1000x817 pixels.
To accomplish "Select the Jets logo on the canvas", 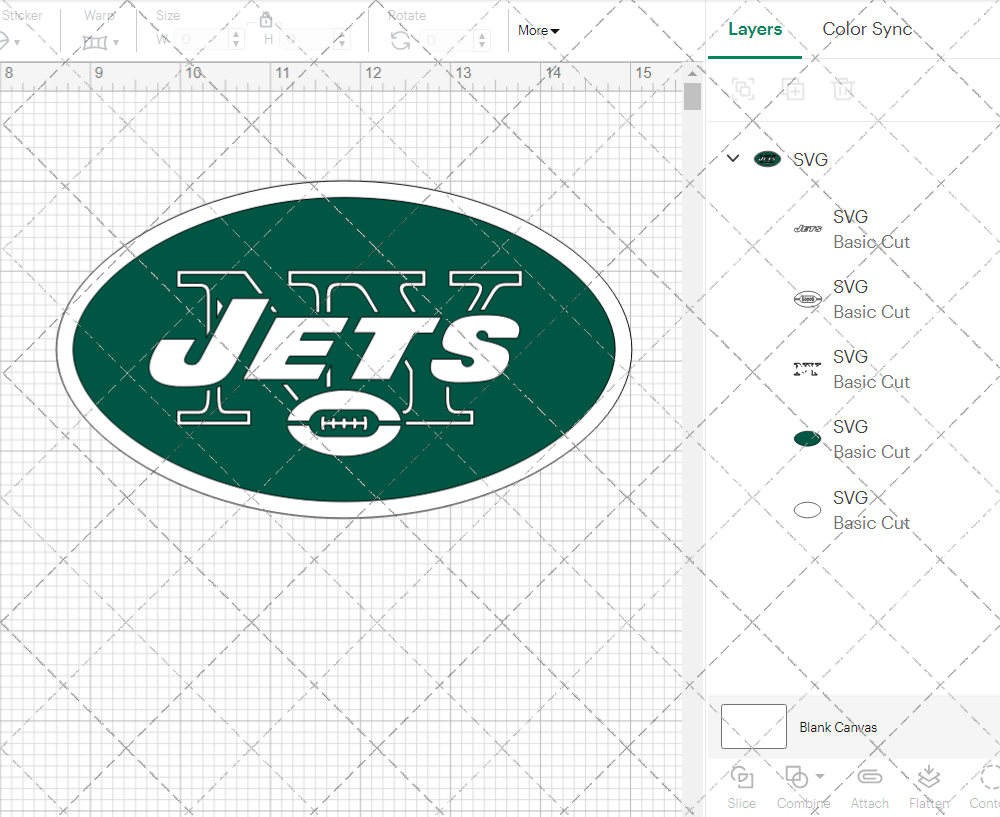I will coord(344,350).
